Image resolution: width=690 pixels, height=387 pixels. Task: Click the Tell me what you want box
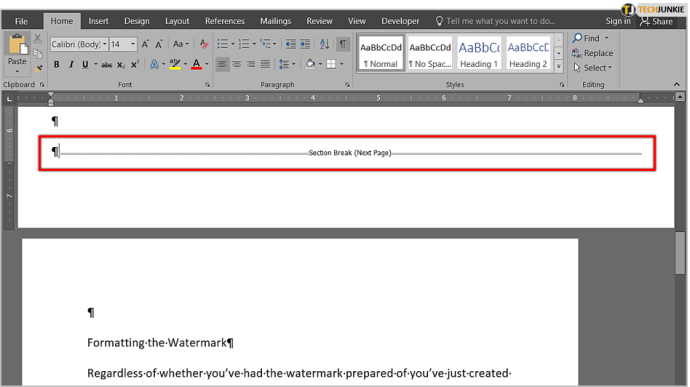(x=495, y=21)
